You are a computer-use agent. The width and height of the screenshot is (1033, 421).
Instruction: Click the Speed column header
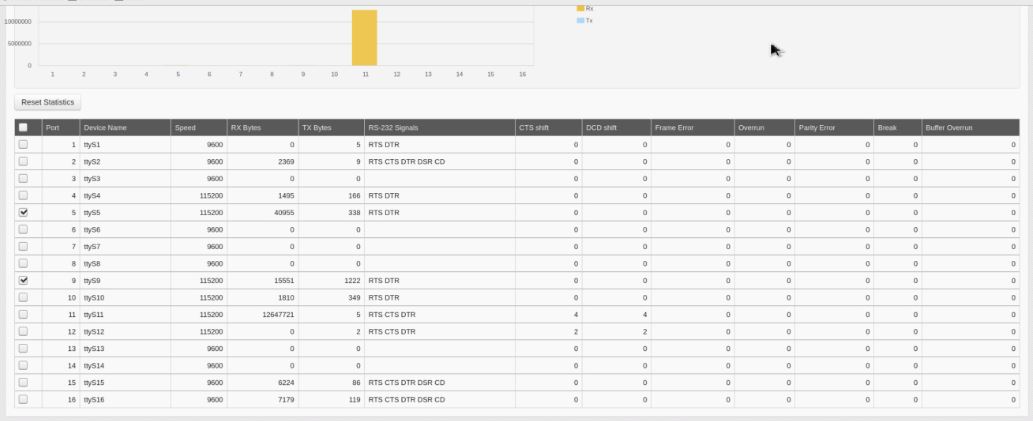tap(186, 128)
